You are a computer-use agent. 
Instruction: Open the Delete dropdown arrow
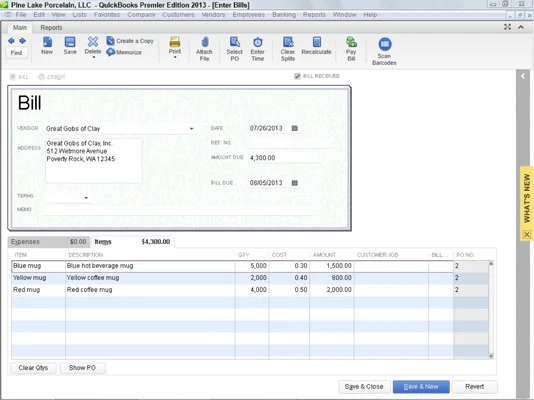point(94,57)
